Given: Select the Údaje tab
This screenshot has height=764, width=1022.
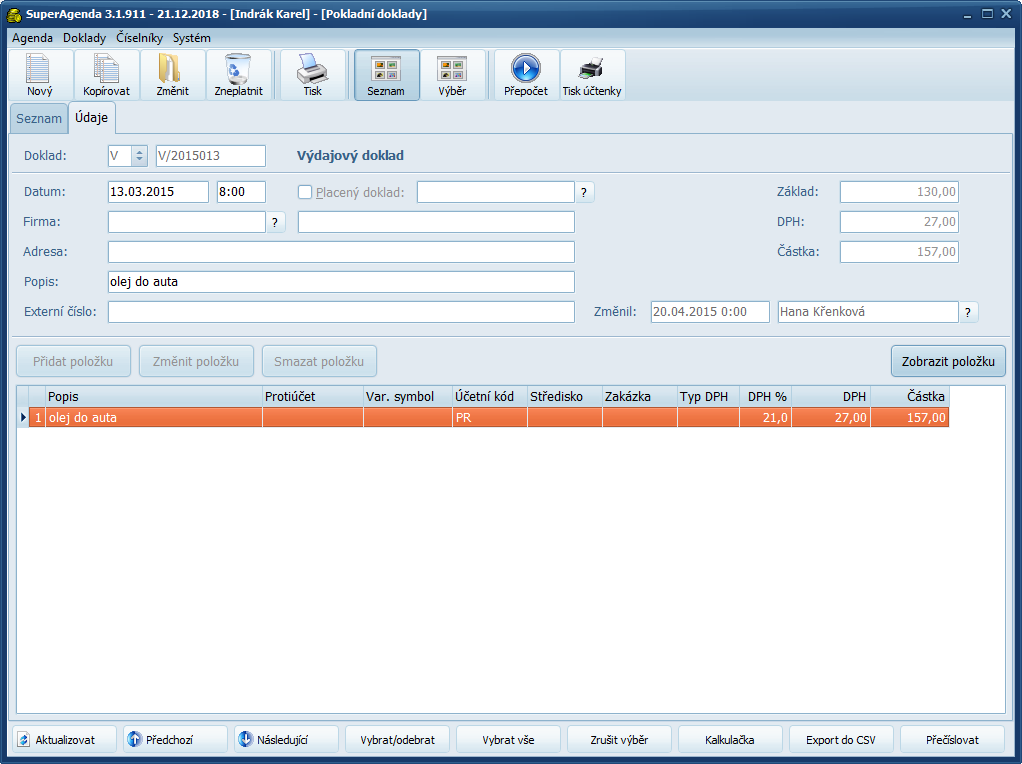Looking at the screenshot, I should click(x=91, y=118).
